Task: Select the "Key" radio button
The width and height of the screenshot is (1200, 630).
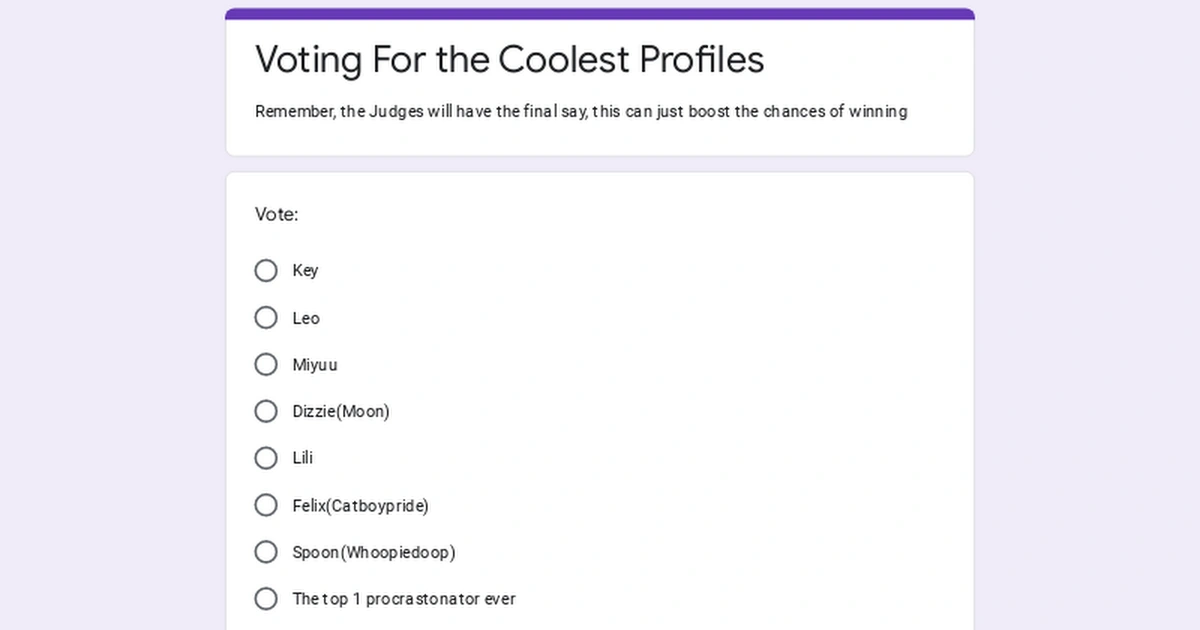Action: click(x=266, y=270)
